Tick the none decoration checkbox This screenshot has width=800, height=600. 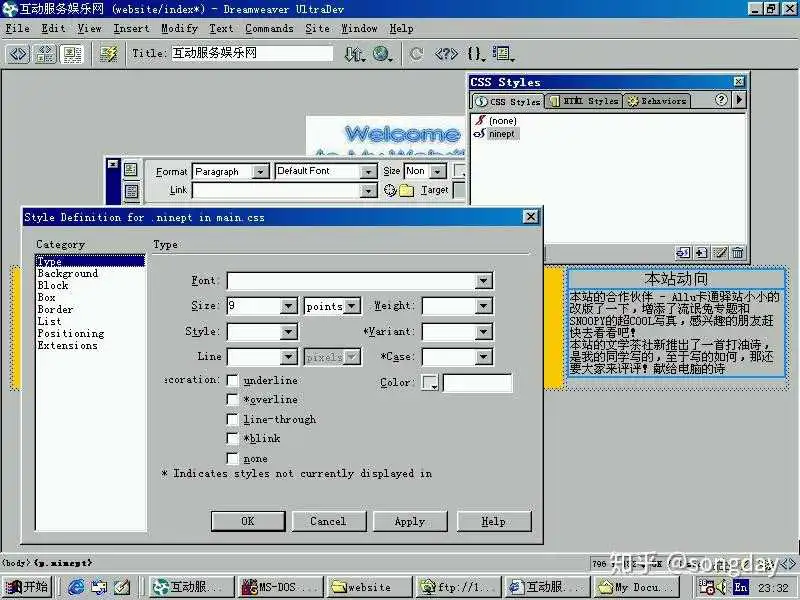[x=233, y=458]
